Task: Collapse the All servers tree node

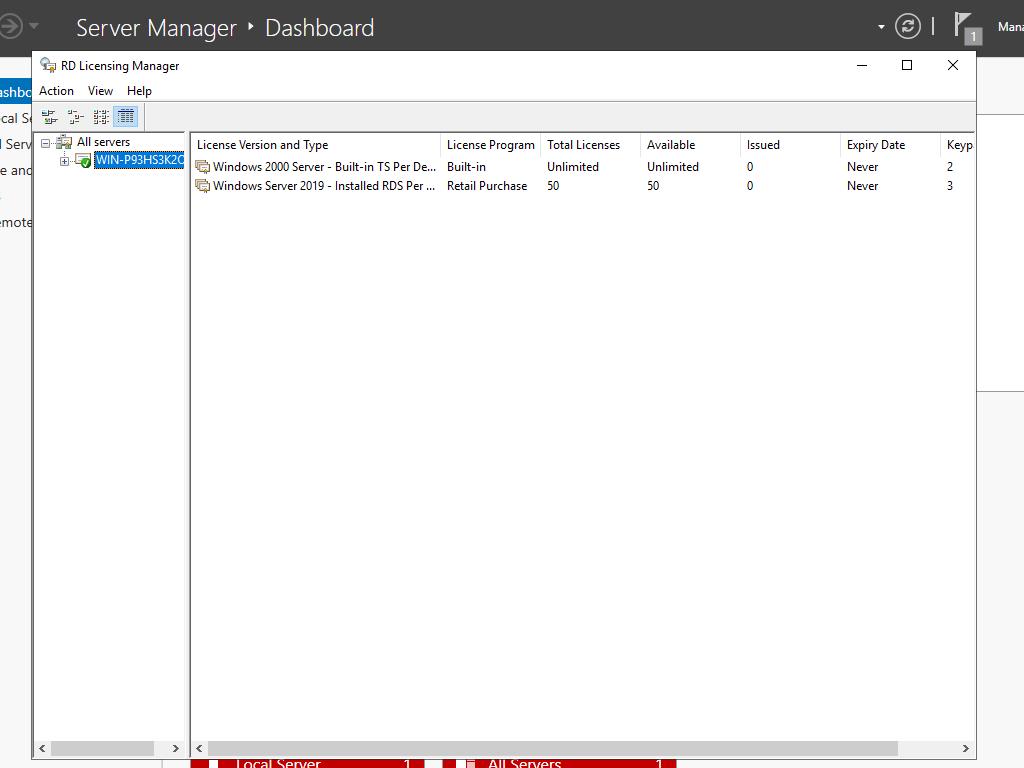Action: [x=46, y=142]
